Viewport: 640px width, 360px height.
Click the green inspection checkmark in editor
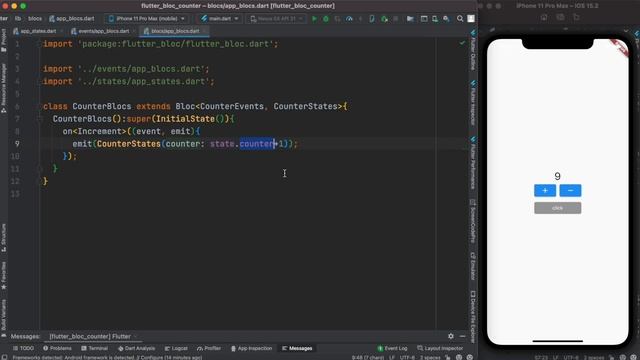pyautogui.click(x=462, y=42)
